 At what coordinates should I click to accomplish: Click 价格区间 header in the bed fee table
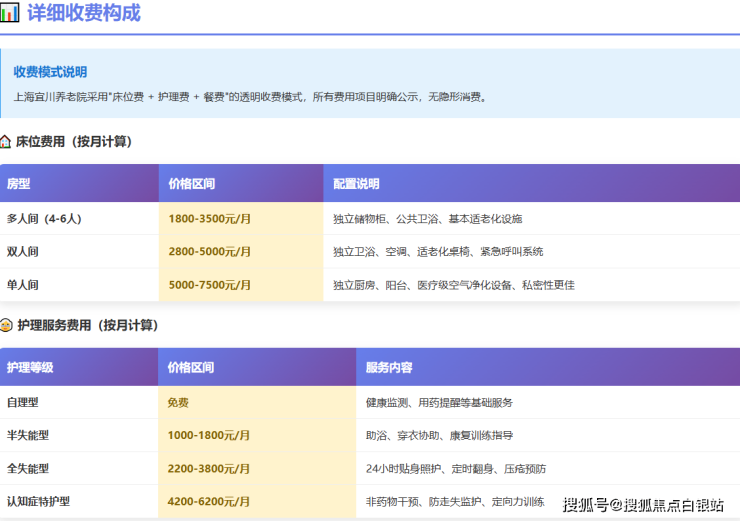click(x=191, y=184)
